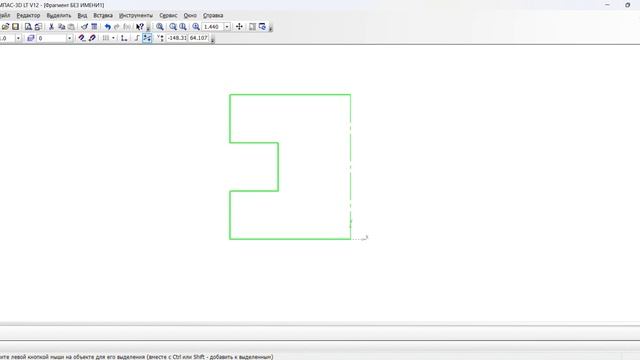Click the zoom out magnifier icon
Viewport: 640px width, 360px height.
coord(183,27)
